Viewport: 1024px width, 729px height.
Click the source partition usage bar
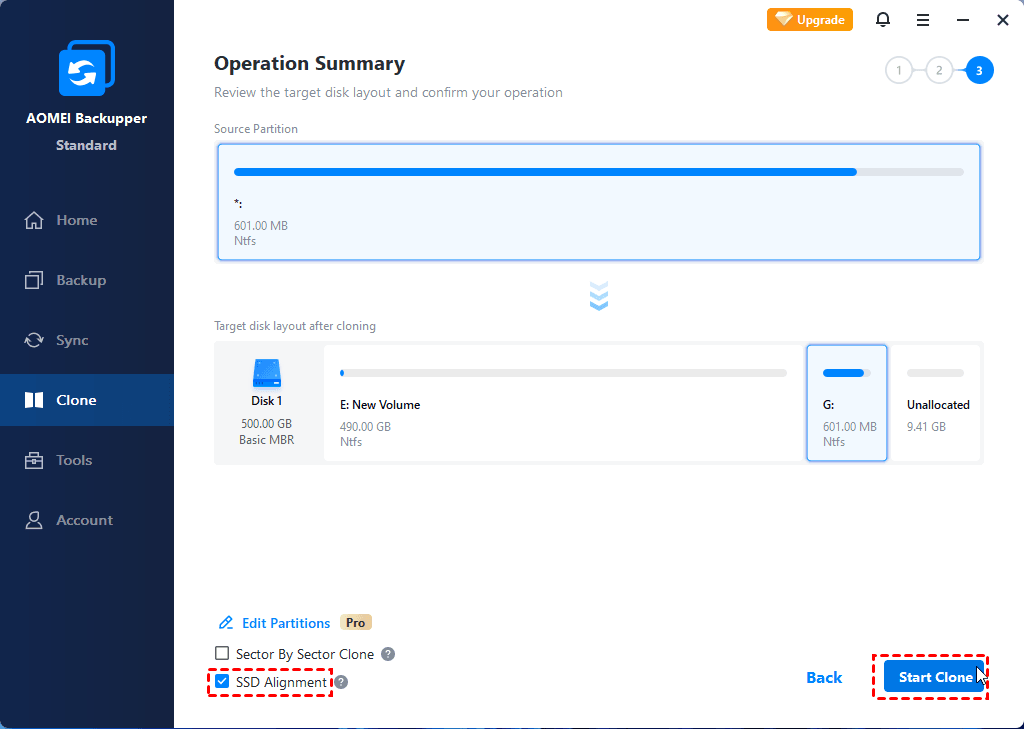click(x=599, y=172)
